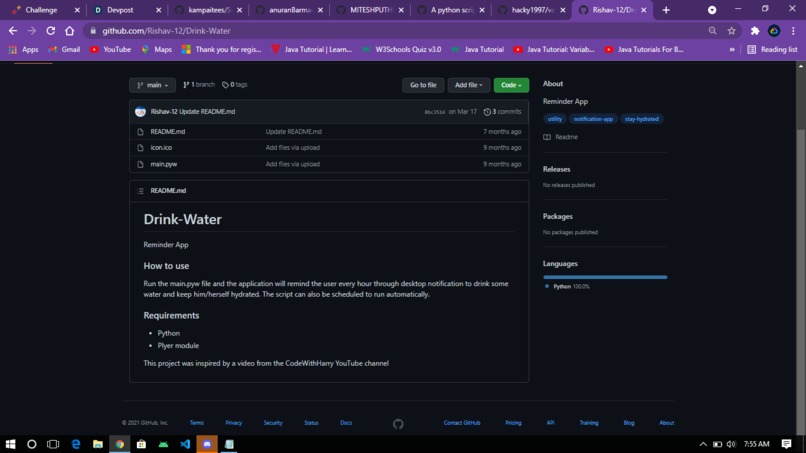806x453 pixels.
Task: Open the tab search dropdown button
Action: tap(712, 10)
